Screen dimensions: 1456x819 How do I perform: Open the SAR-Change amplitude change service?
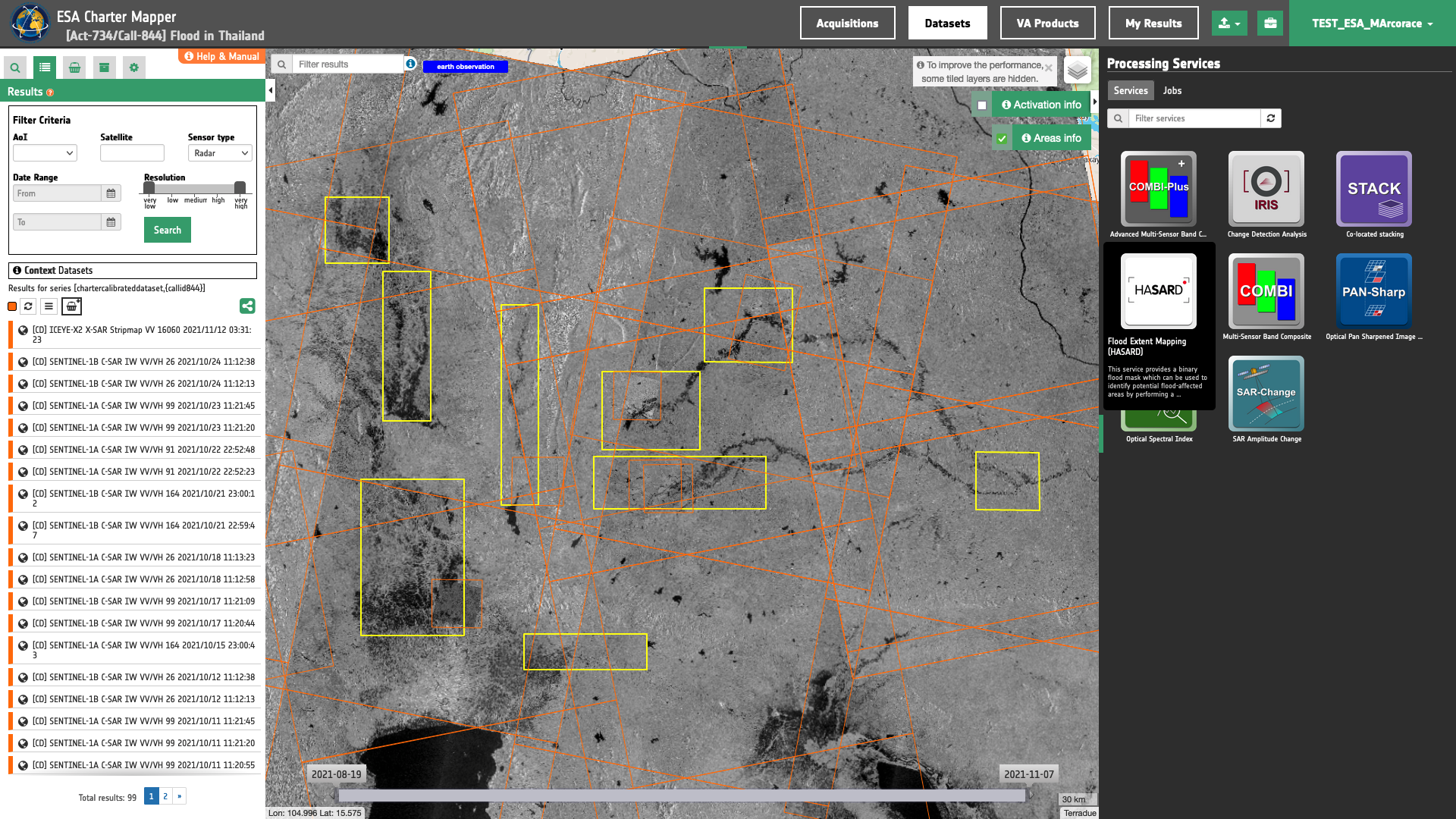(x=1266, y=394)
